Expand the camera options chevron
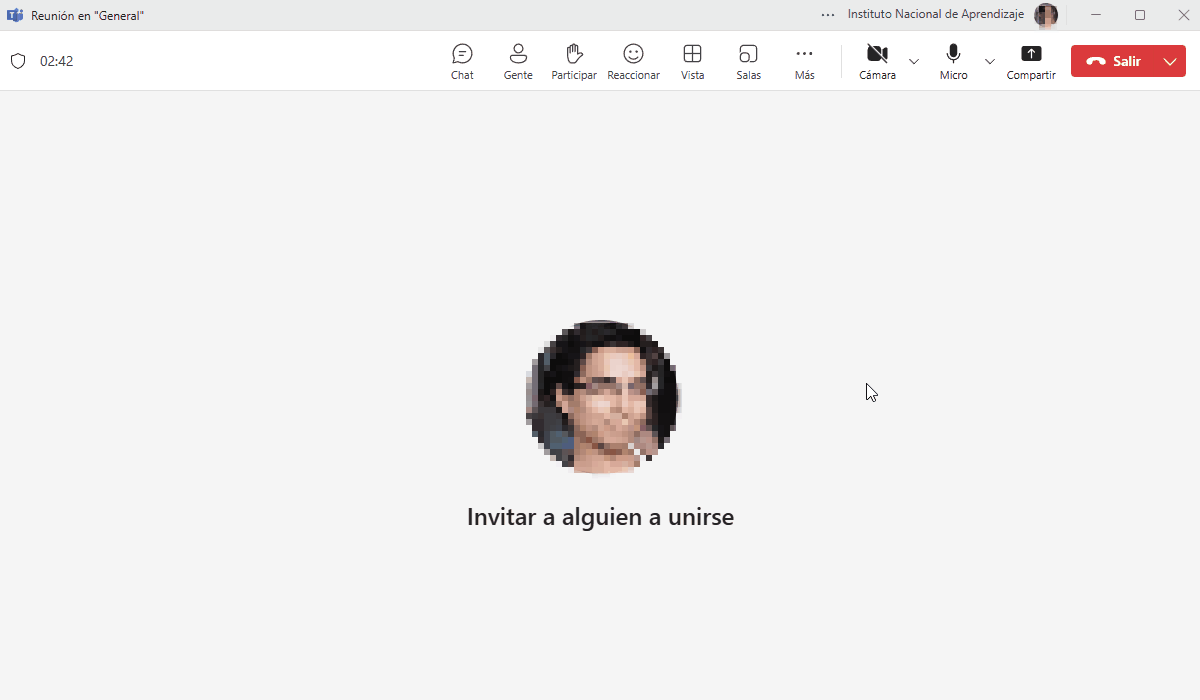 (x=914, y=61)
